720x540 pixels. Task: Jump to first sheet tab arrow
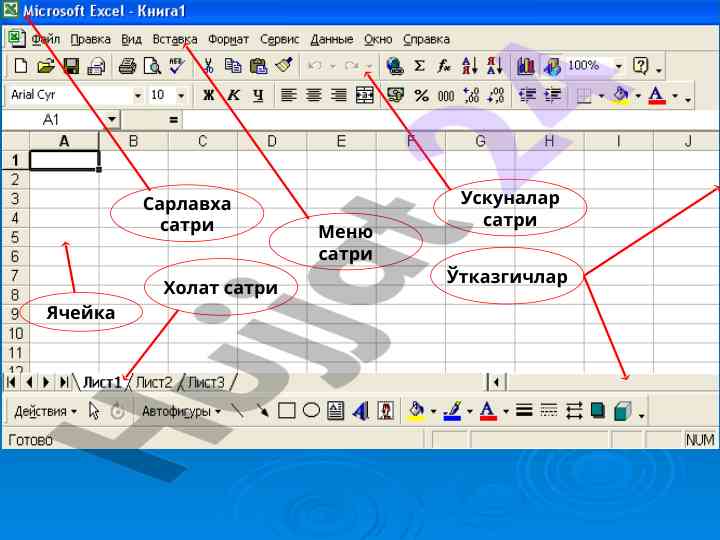point(11,382)
